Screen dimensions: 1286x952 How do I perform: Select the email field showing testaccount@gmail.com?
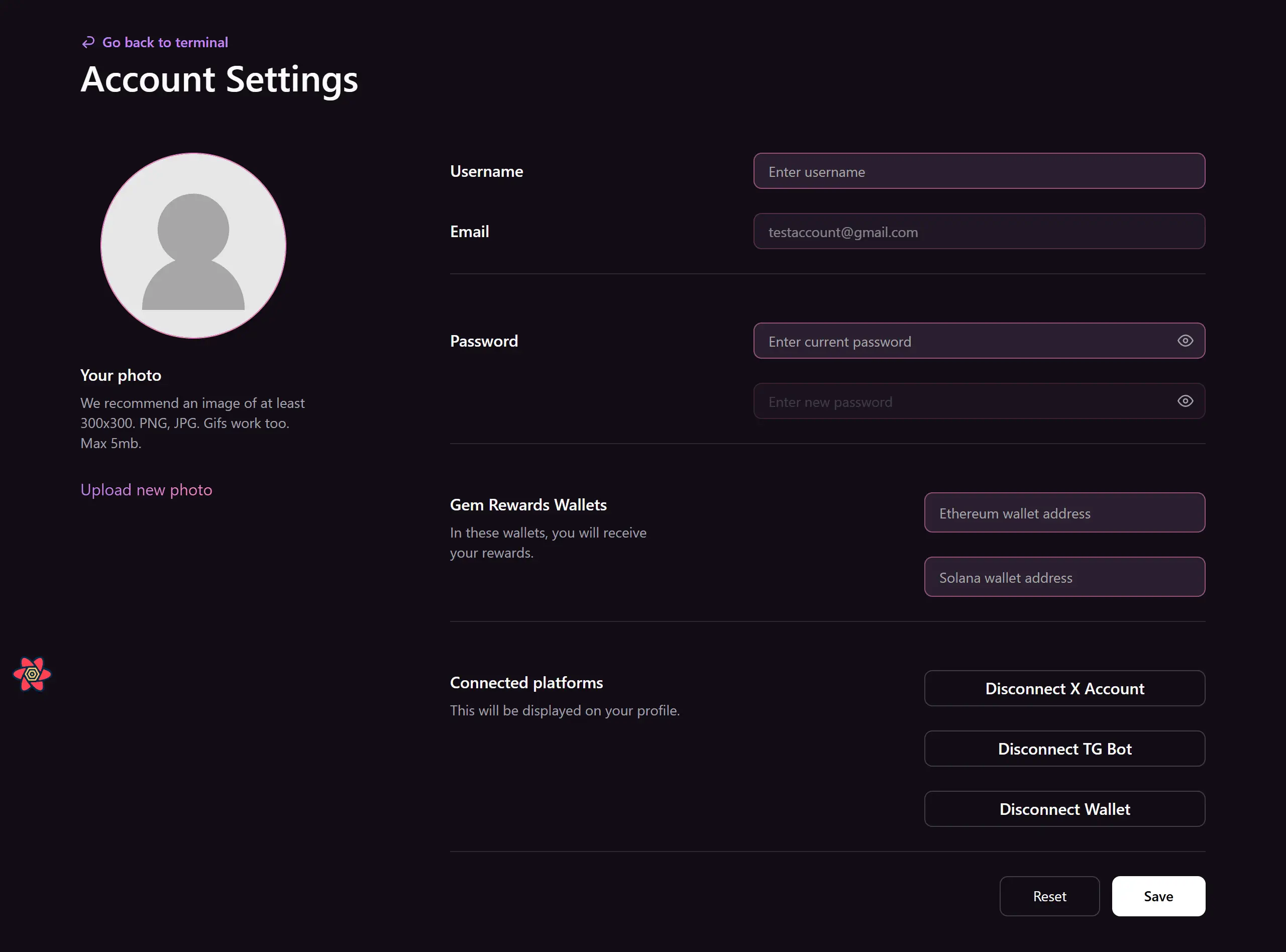point(979,232)
